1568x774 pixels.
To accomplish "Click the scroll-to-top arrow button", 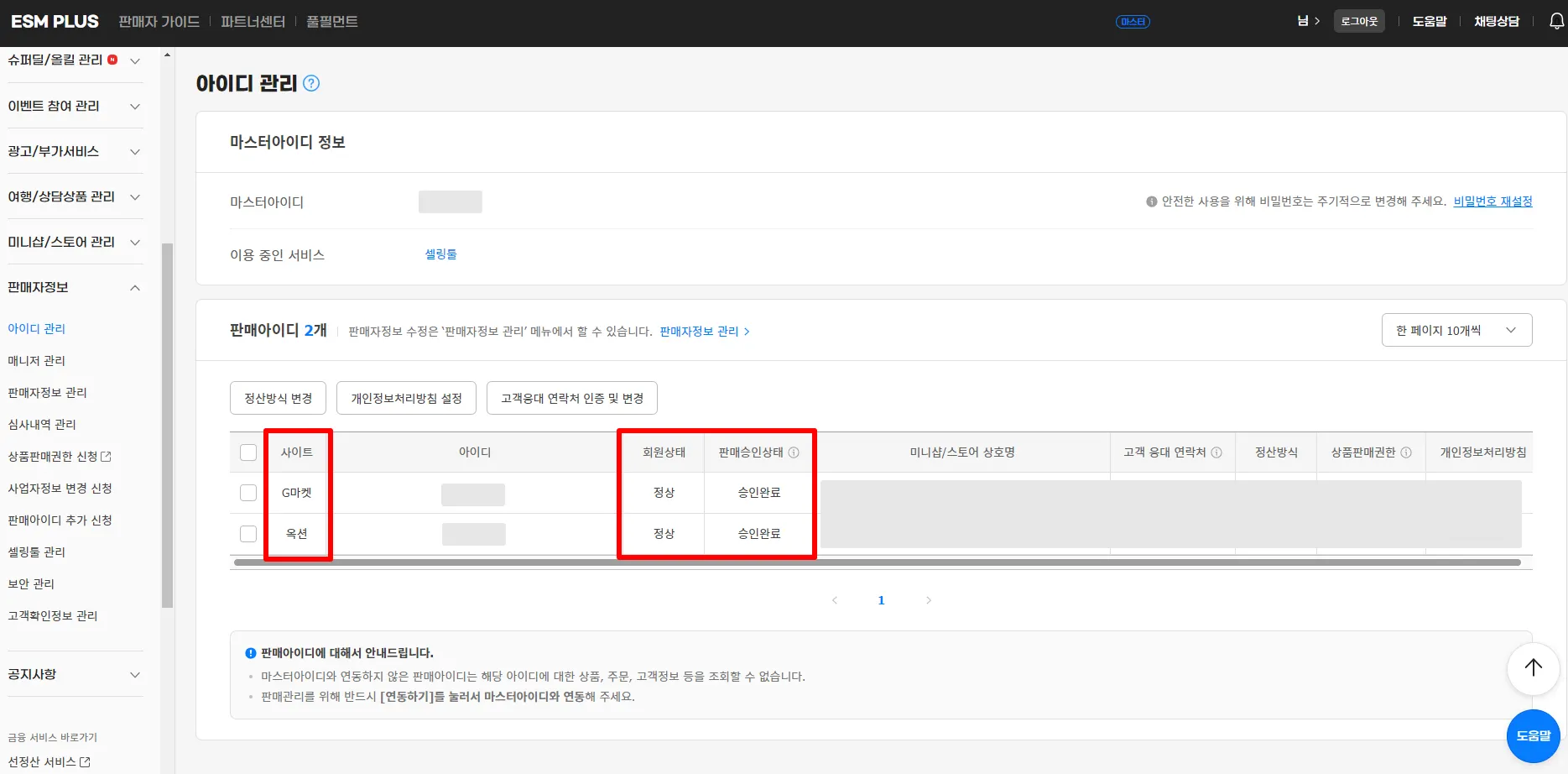I will pyautogui.click(x=1534, y=668).
